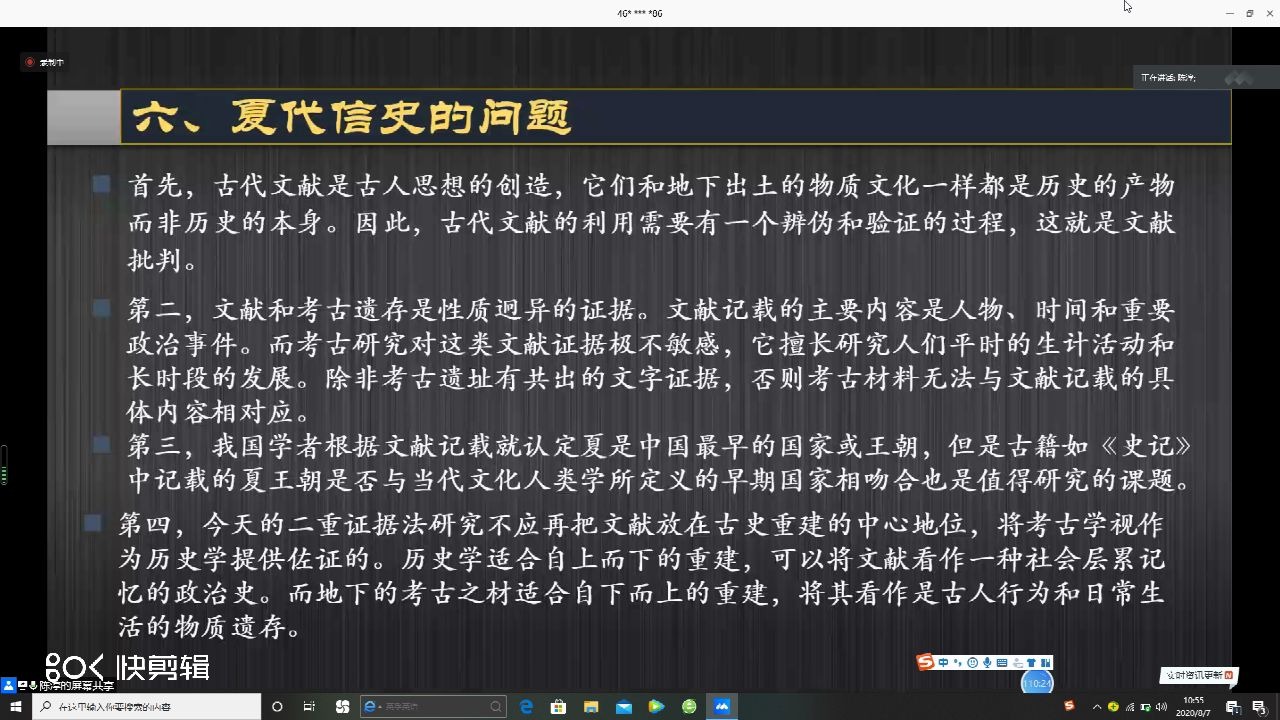
Task: Open Sogou skin shirt icon
Action: [1031, 662]
